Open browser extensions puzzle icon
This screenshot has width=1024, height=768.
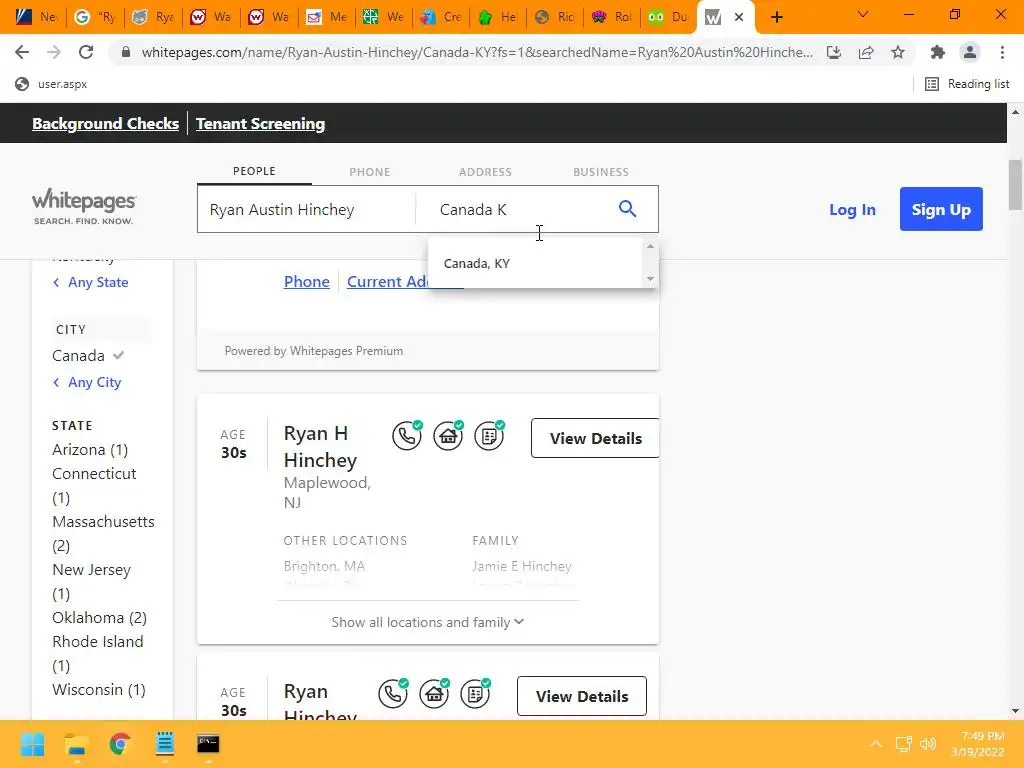[x=938, y=52]
